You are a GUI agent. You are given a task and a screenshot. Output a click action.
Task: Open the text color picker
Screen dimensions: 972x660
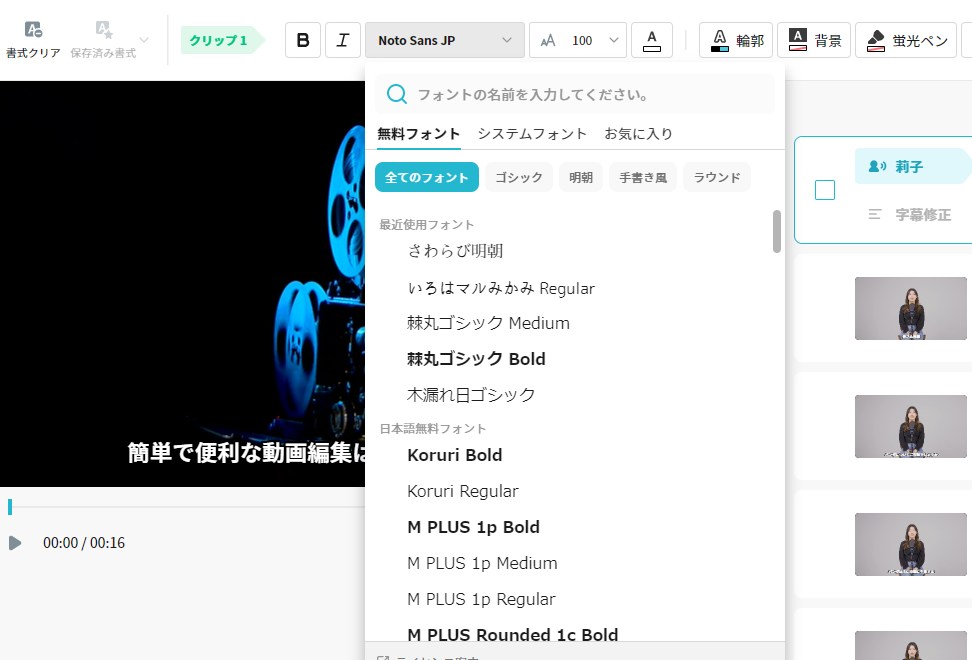[x=652, y=40]
